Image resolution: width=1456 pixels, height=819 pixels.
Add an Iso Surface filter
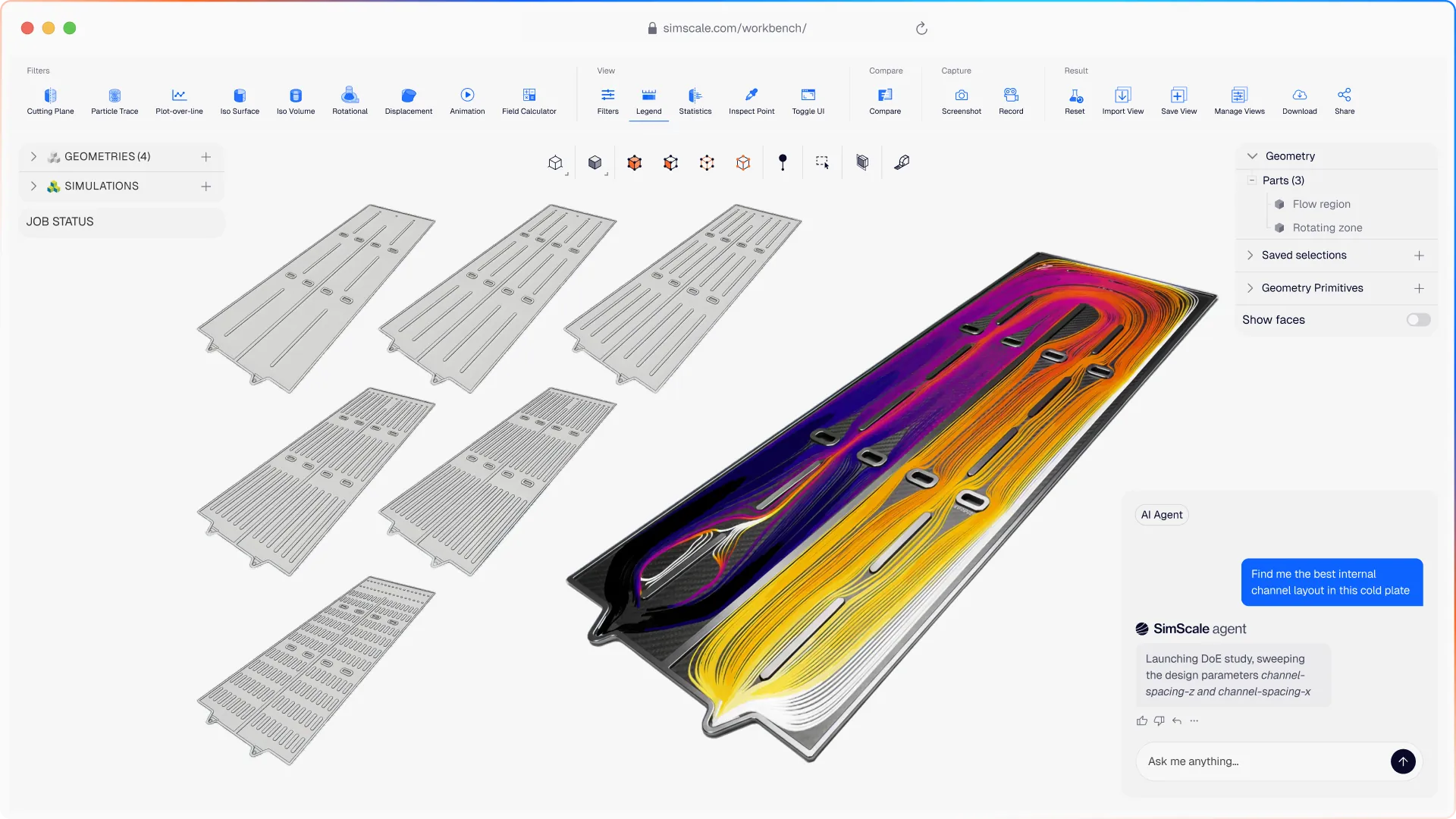[240, 101]
